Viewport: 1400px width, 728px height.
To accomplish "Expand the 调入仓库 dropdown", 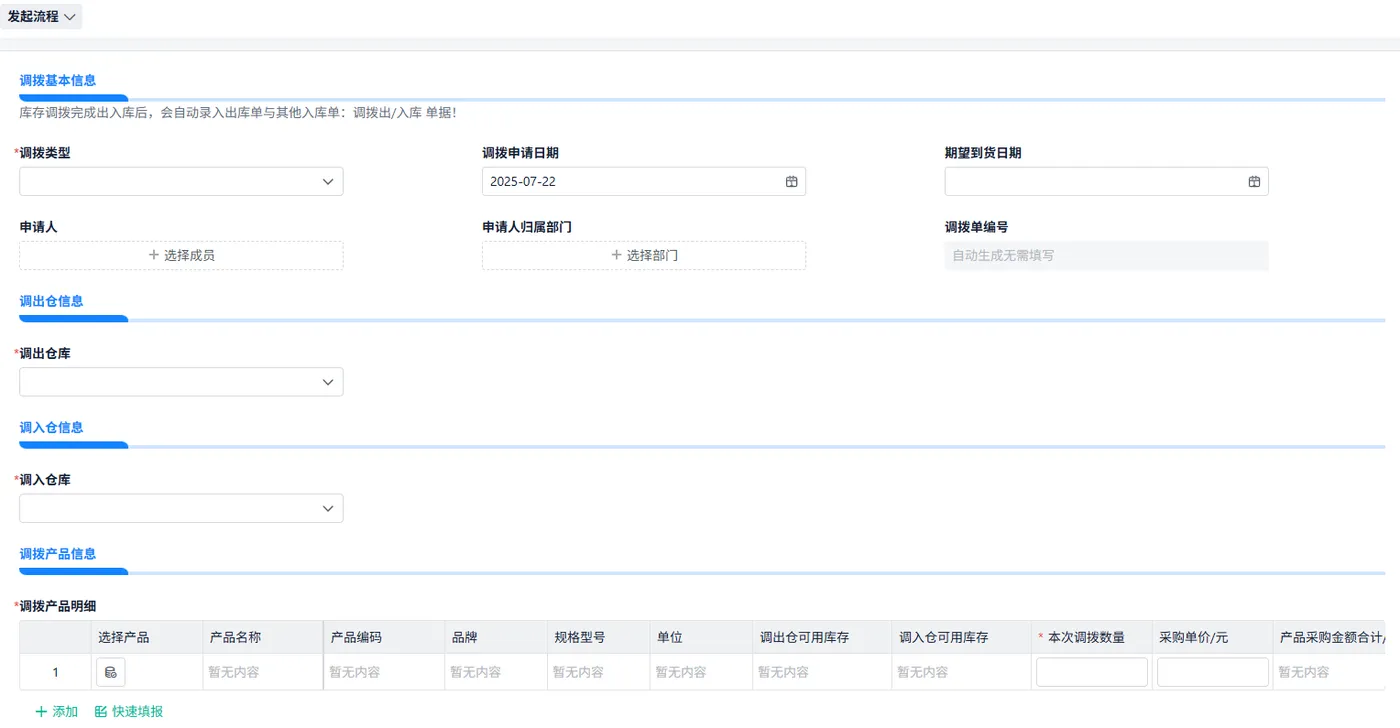I will [181, 508].
